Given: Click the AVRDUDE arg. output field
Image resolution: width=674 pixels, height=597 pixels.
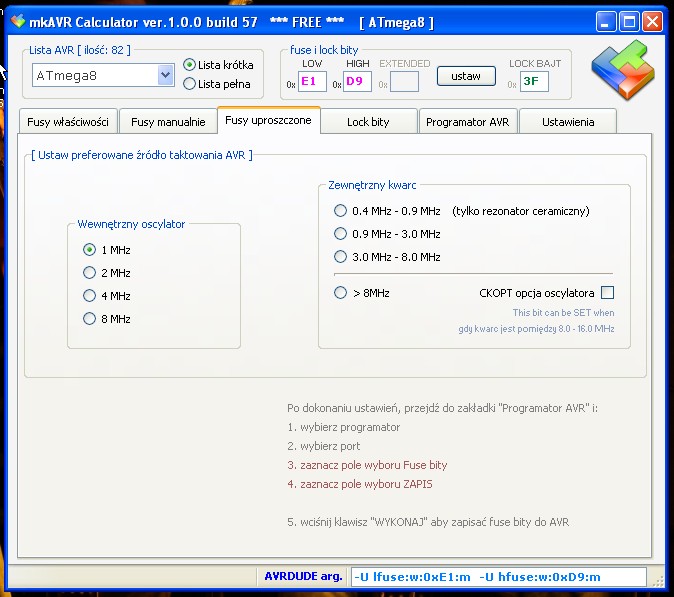Looking at the screenshot, I should tap(499, 577).
